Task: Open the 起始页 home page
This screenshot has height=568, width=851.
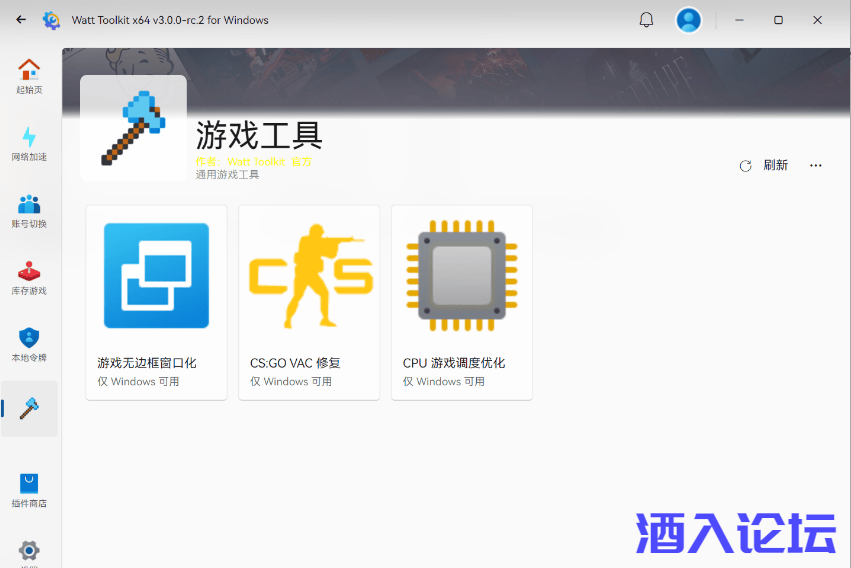Action: [29, 76]
